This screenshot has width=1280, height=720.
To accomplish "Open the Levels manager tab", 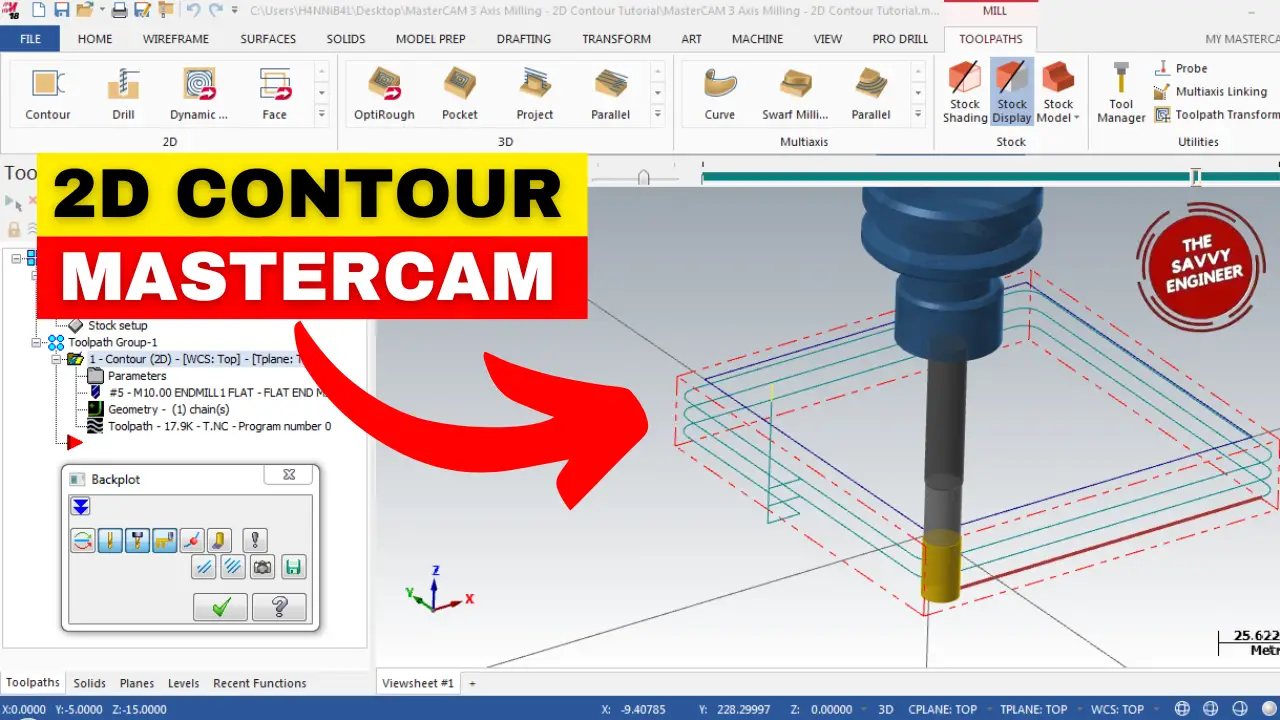I will click(x=183, y=683).
